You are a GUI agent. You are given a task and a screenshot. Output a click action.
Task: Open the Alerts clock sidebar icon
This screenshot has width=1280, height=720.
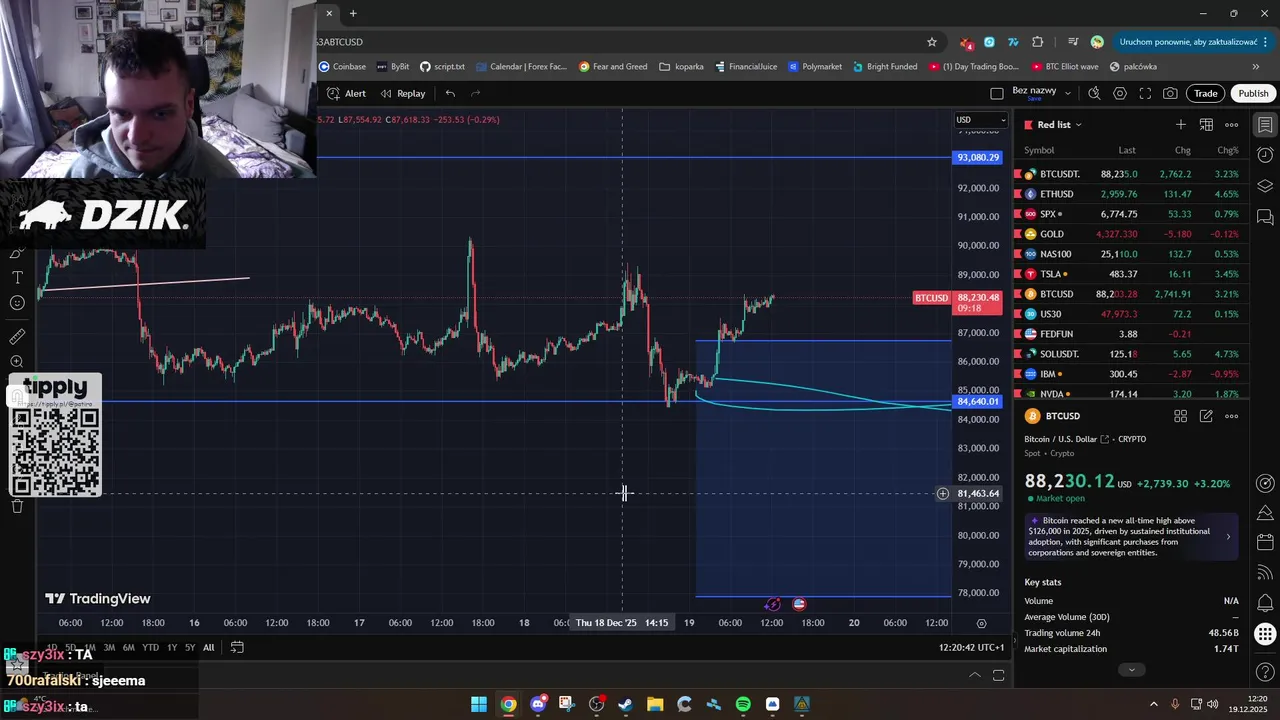pyautogui.click(x=1265, y=155)
